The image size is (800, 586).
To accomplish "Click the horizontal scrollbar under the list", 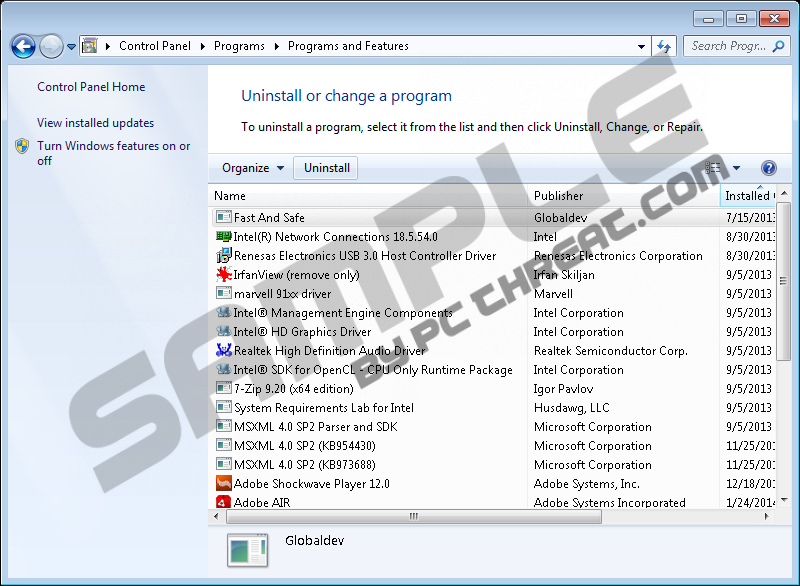I will (411, 517).
